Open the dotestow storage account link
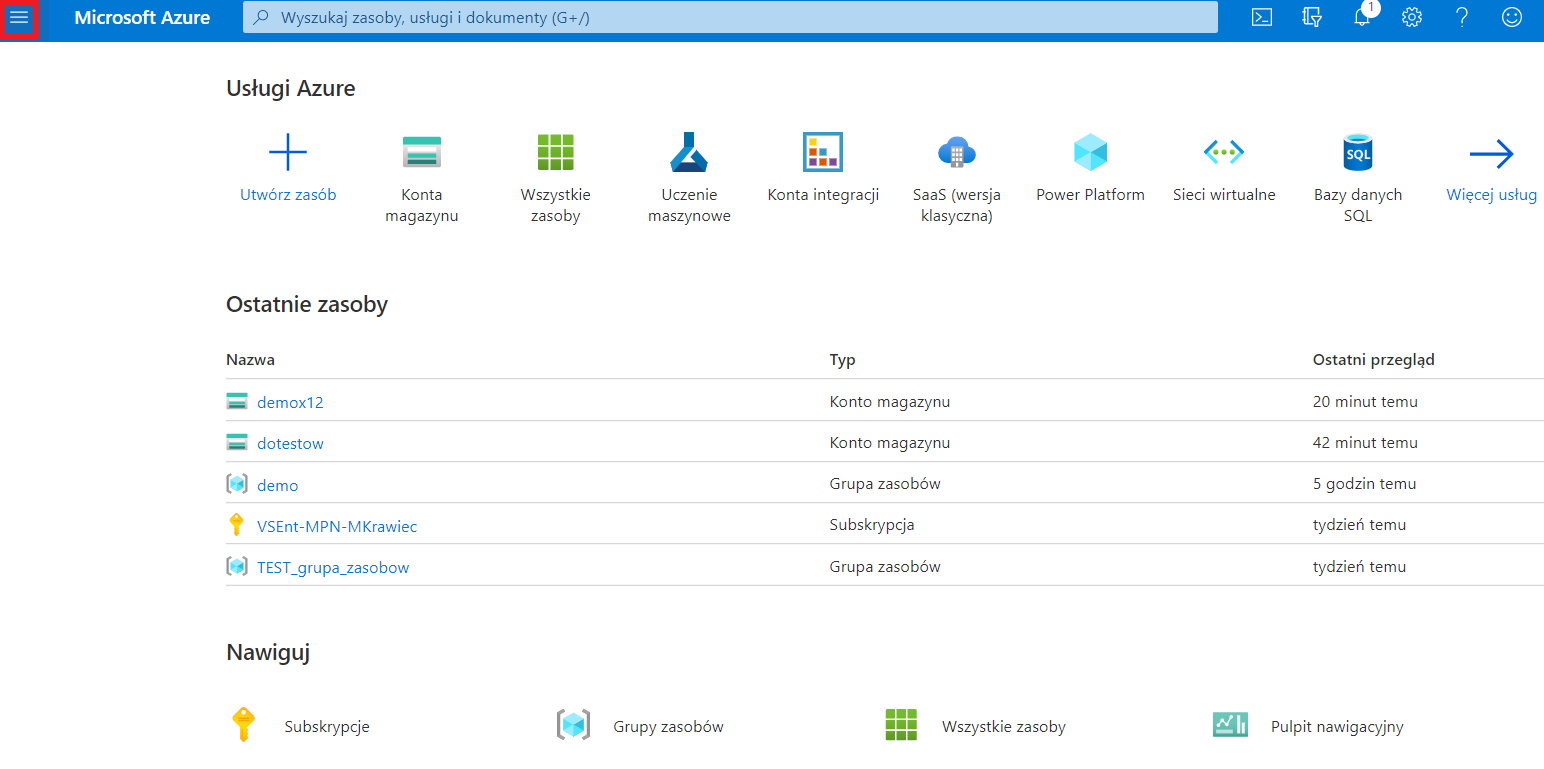This screenshot has width=1544, height=769. [x=290, y=444]
